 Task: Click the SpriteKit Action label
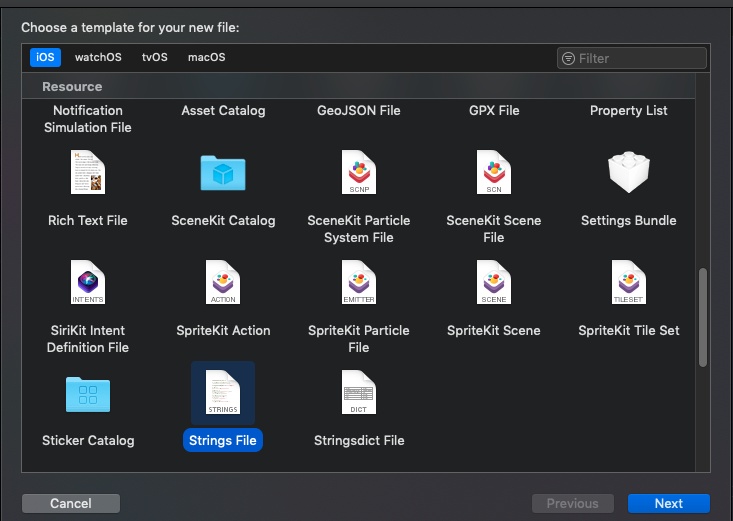tap(223, 331)
